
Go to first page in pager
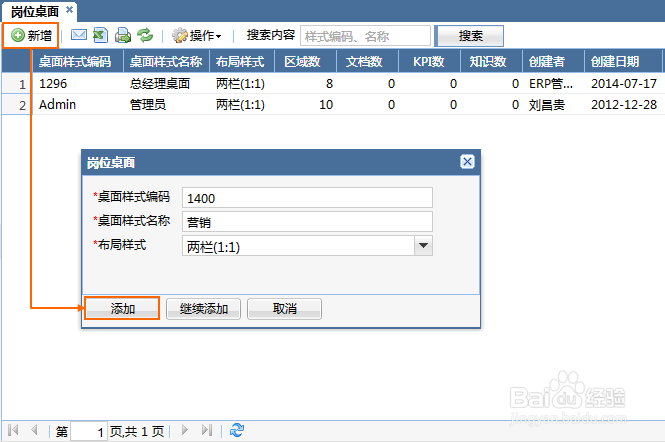coord(14,430)
